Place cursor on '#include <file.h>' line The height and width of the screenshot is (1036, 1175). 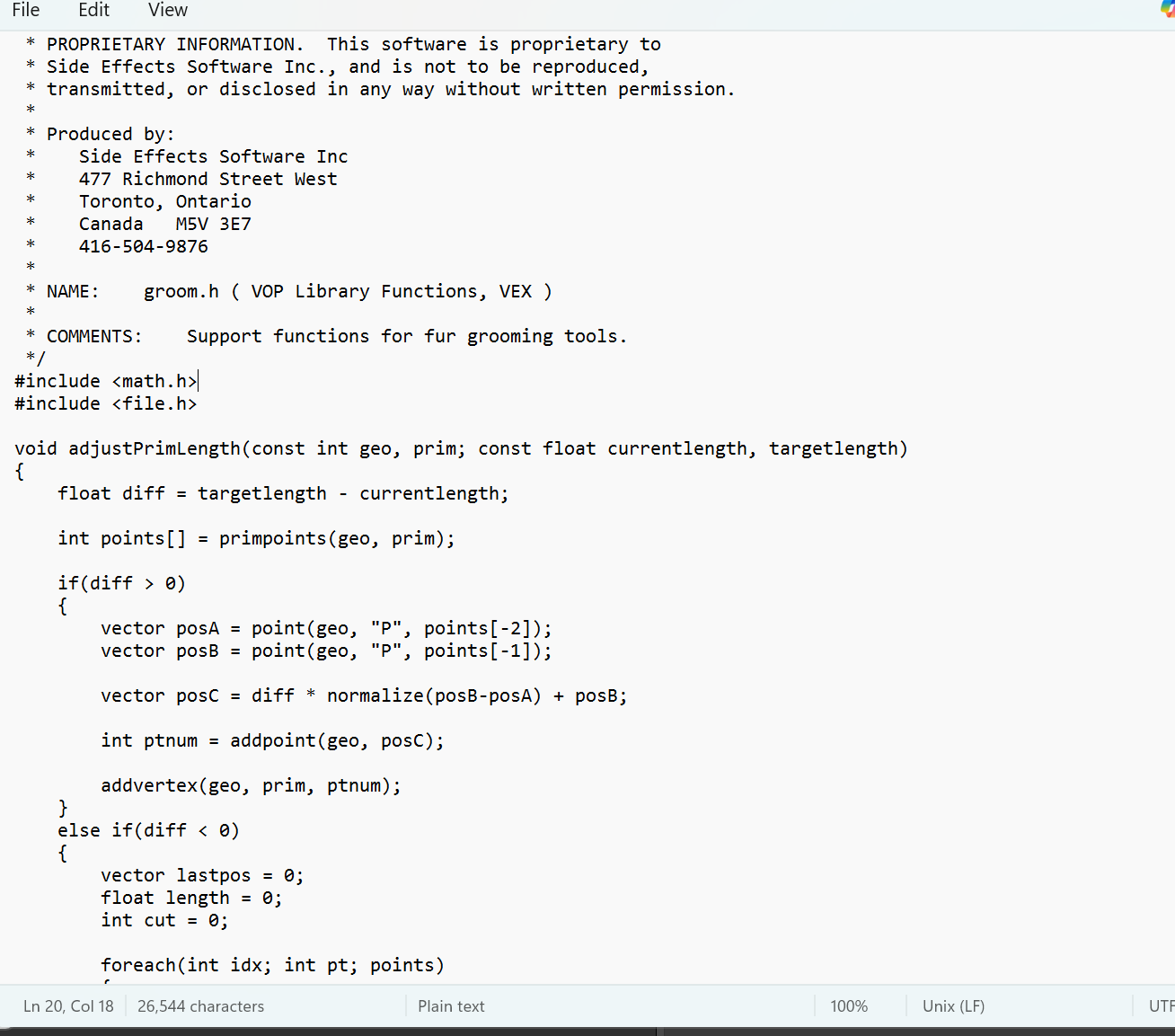(x=106, y=403)
